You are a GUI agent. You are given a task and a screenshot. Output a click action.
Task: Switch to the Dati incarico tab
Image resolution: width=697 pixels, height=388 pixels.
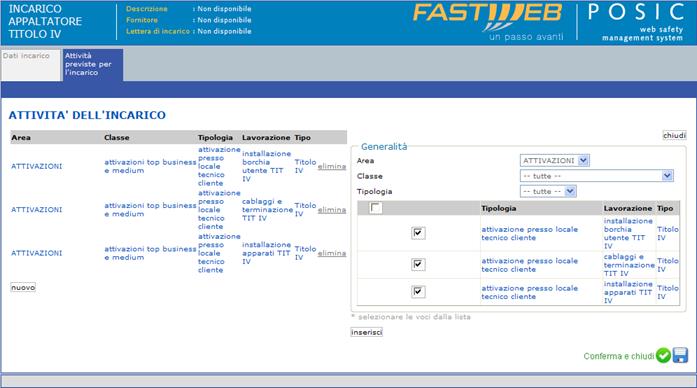click(x=30, y=65)
